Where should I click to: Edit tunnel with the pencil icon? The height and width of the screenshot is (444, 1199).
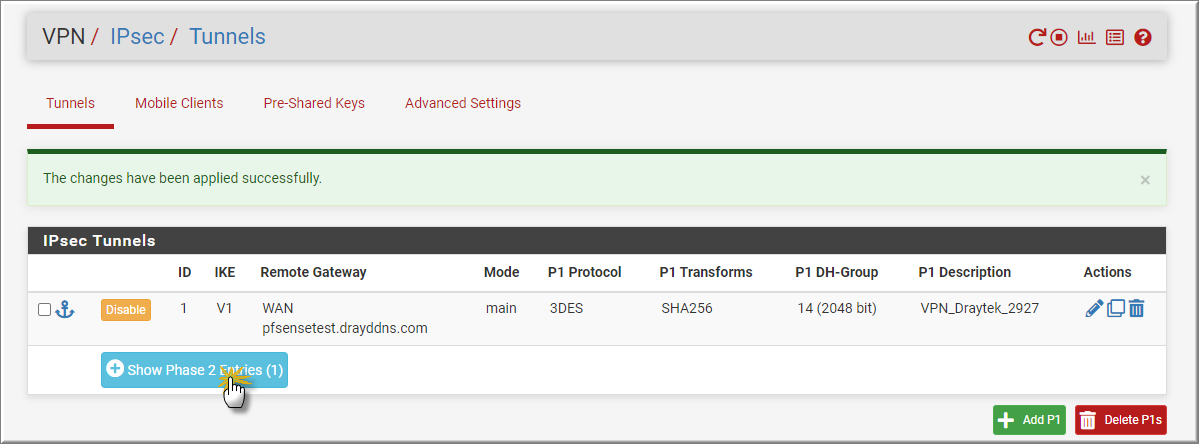coord(1094,309)
